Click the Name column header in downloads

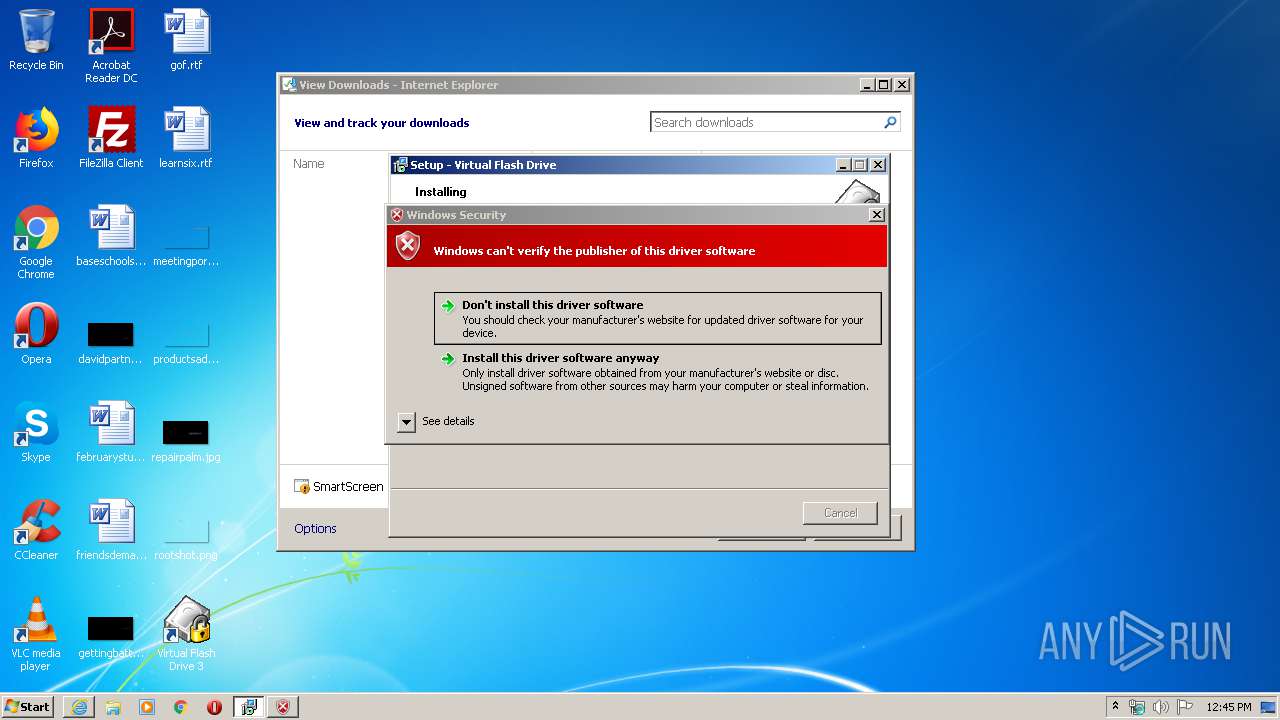(309, 163)
